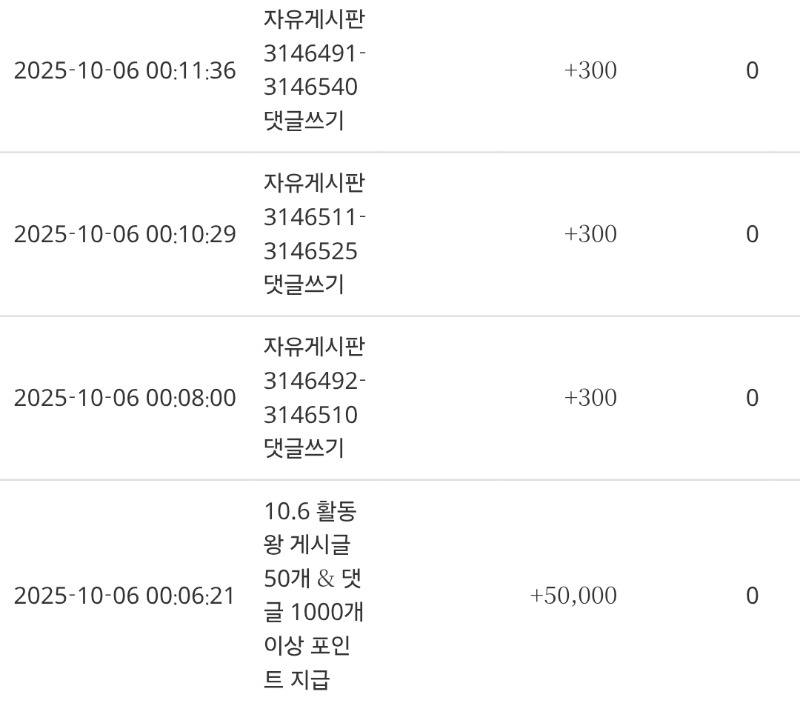This screenshot has width=800, height=703.
Task: Click 자유게시판 in the 00:08:00 row
Action: pos(314,347)
